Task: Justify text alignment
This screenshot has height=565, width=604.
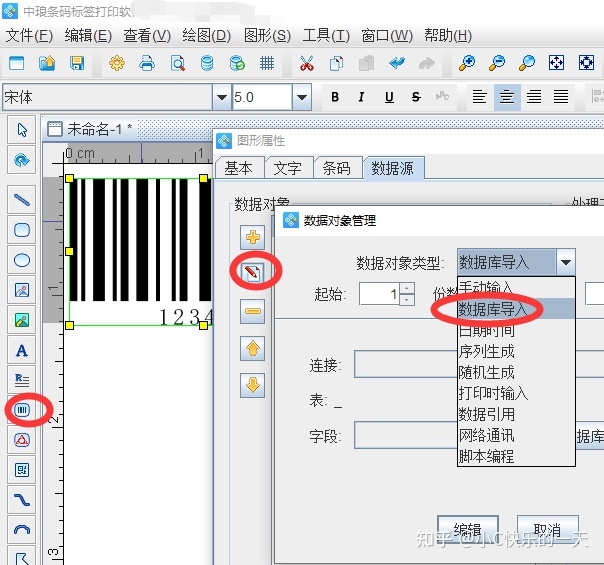Action: [561, 97]
